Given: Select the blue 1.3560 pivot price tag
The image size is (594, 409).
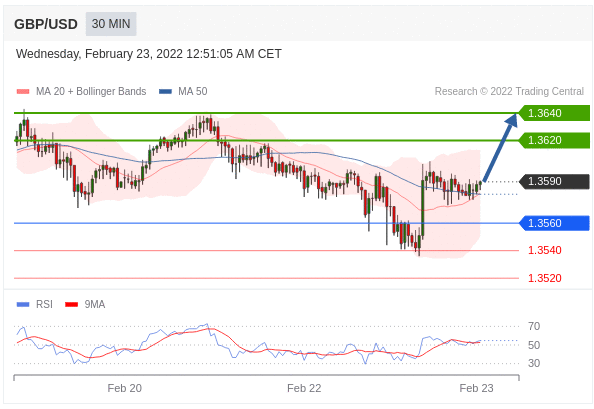Looking at the screenshot, I should click(554, 223).
